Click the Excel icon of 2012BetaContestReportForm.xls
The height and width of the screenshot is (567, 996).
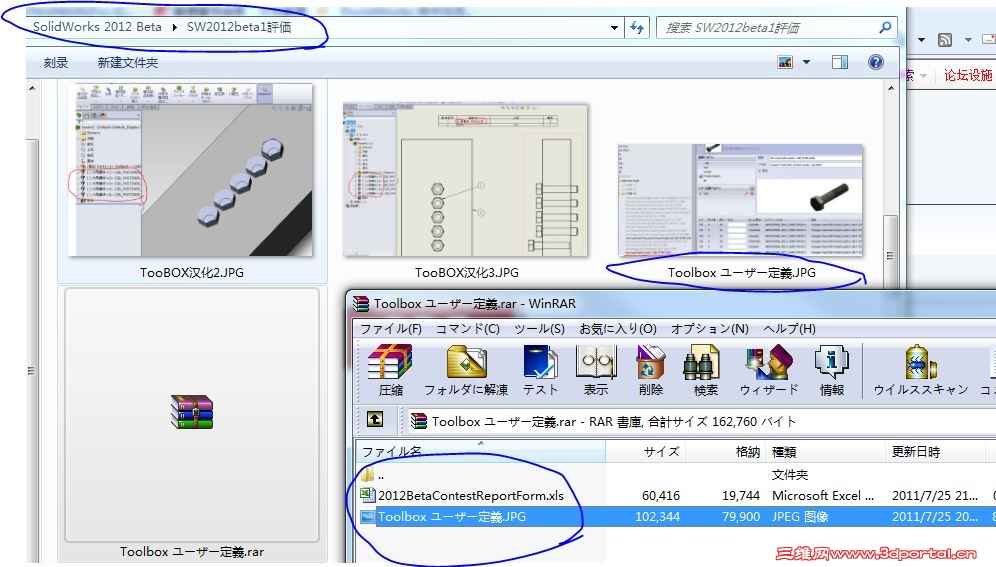coord(367,495)
